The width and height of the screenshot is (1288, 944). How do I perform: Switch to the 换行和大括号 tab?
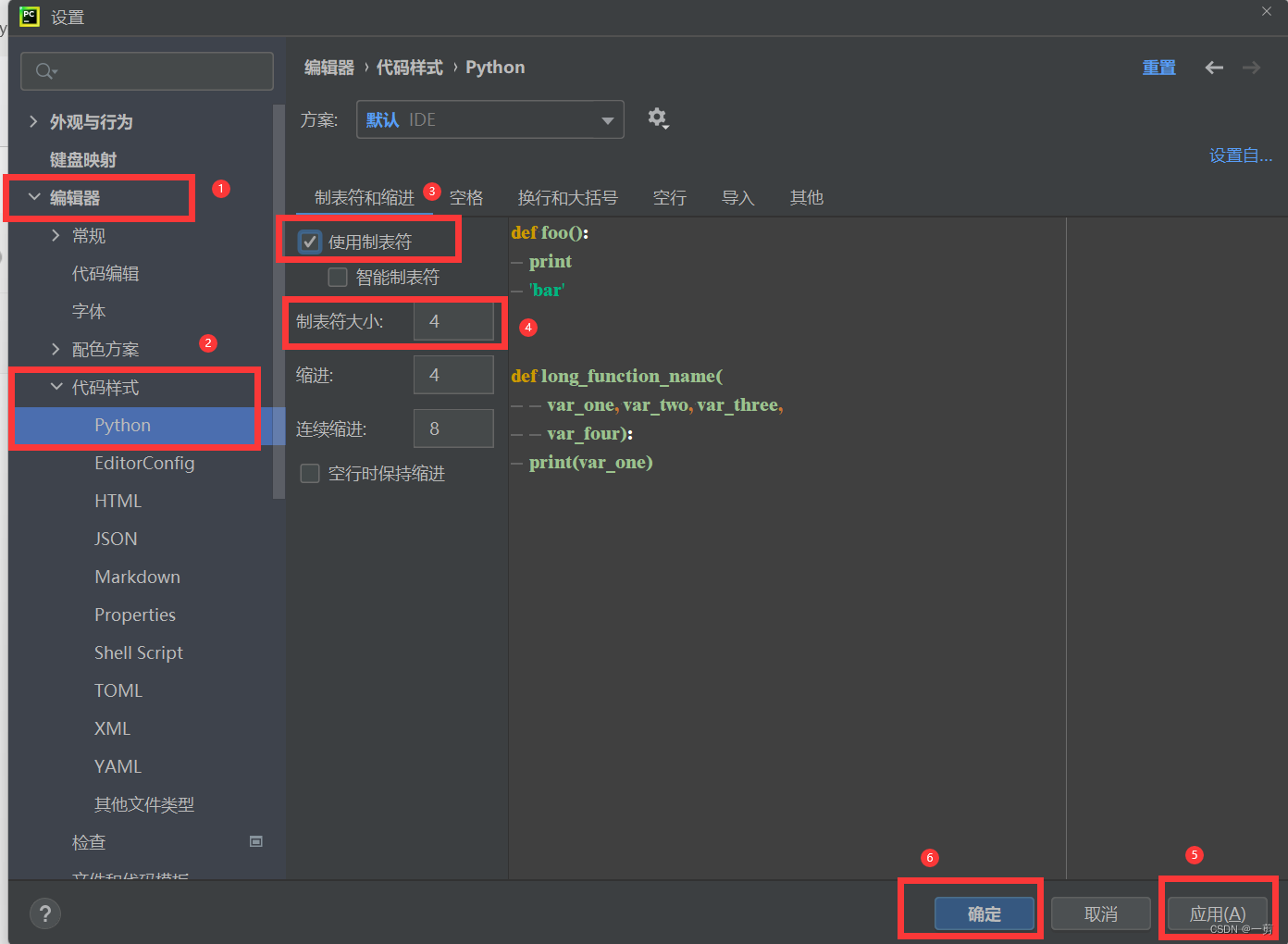pos(567,197)
